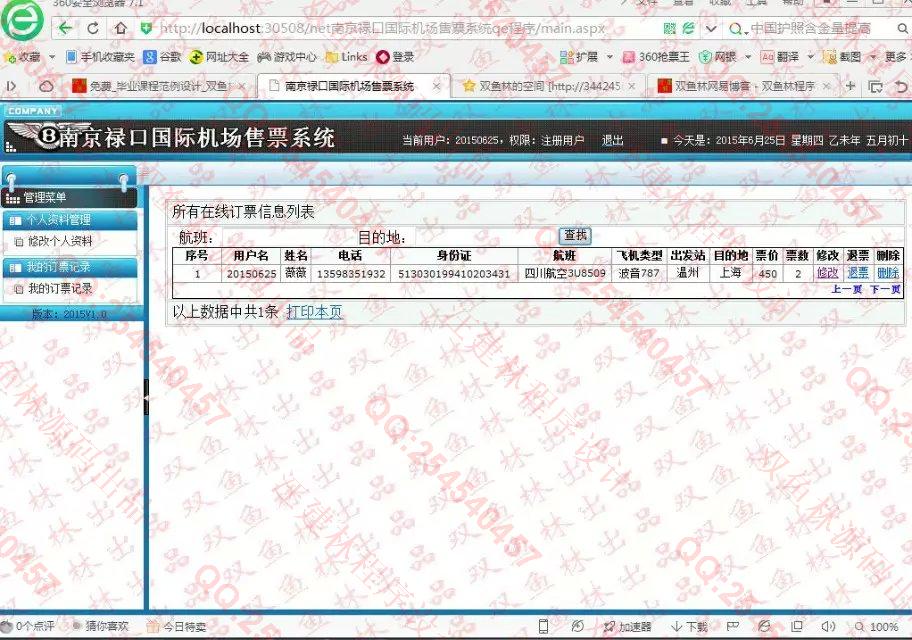This screenshot has height=640, width=912.
Task: Click 删除 link in order row
Action: point(888,272)
